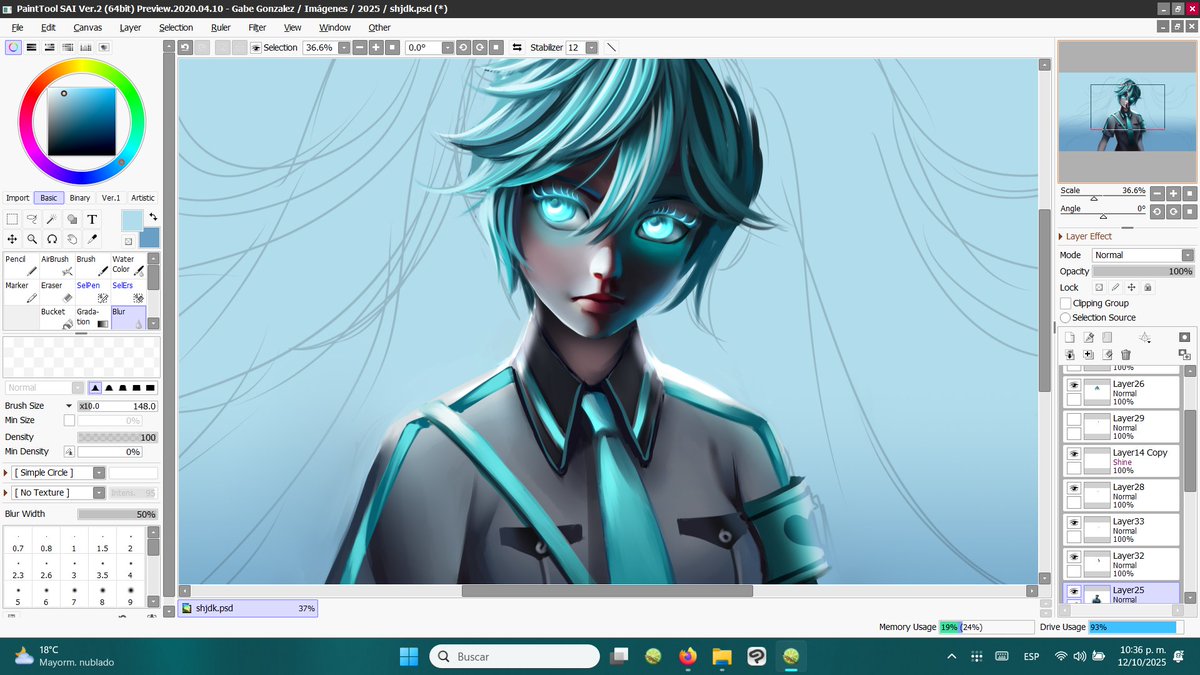Choose the Move layer tool

pos(12,239)
